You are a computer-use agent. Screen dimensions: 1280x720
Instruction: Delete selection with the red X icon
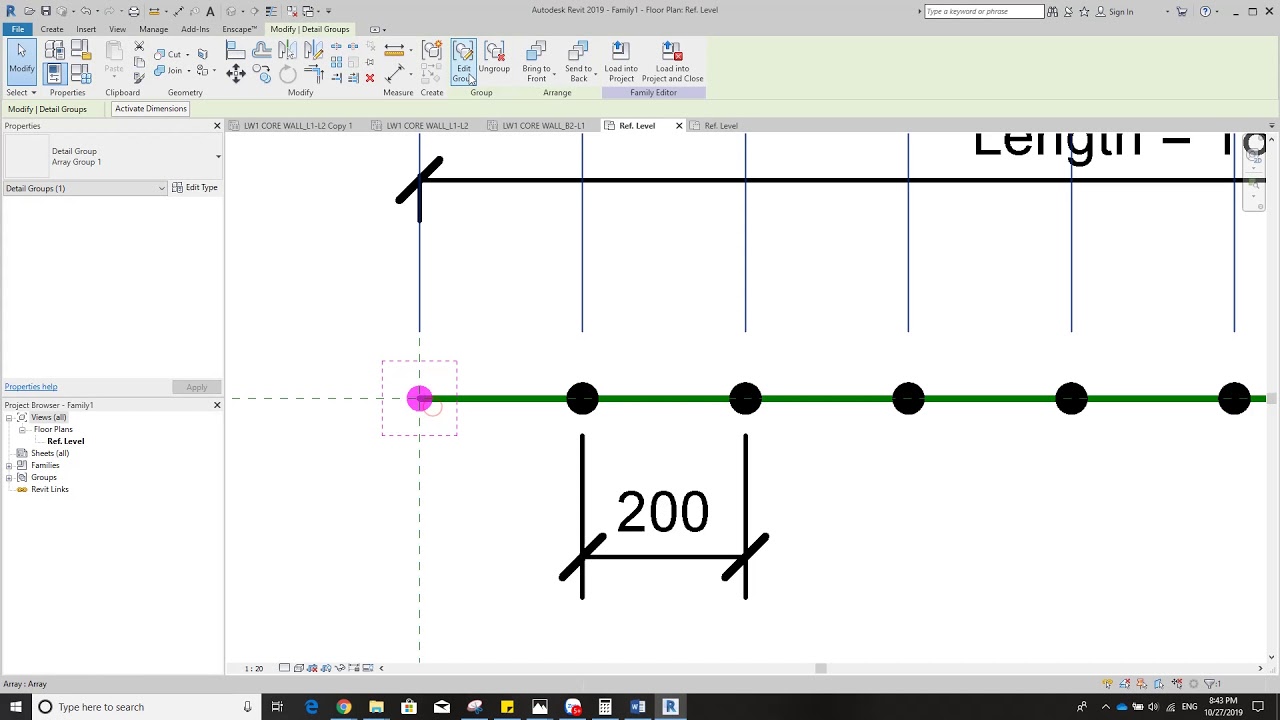[370, 78]
